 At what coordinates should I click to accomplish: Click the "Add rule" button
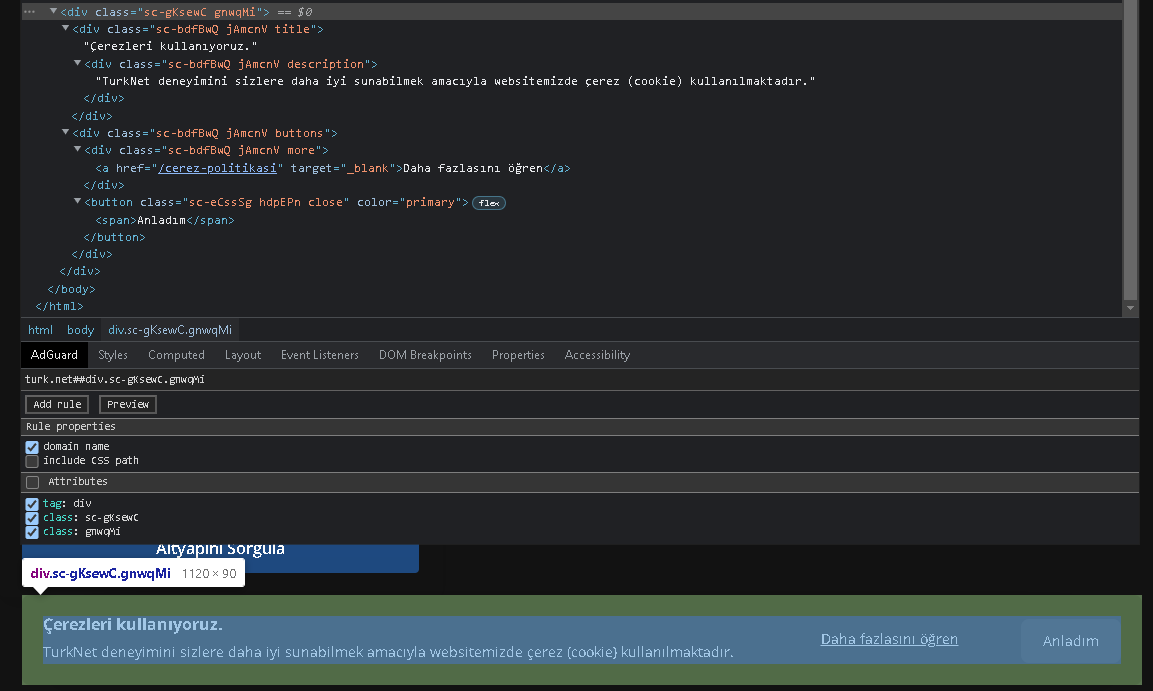(56, 404)
